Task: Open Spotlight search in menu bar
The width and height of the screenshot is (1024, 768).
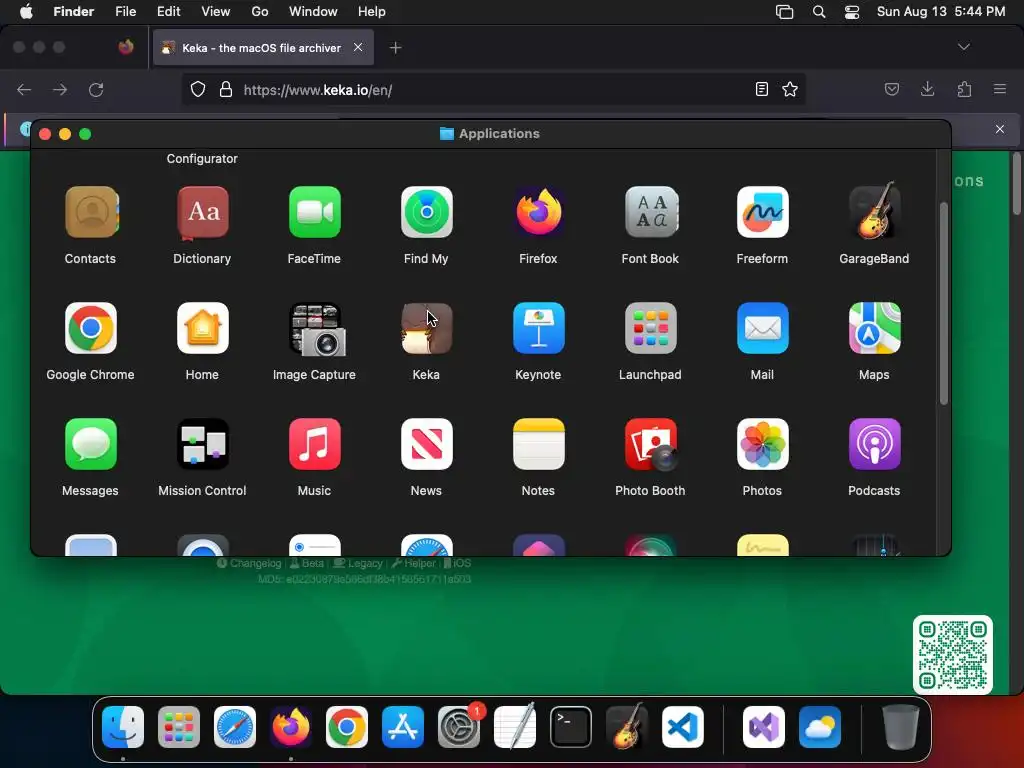Action: click(x=819, y=12)
